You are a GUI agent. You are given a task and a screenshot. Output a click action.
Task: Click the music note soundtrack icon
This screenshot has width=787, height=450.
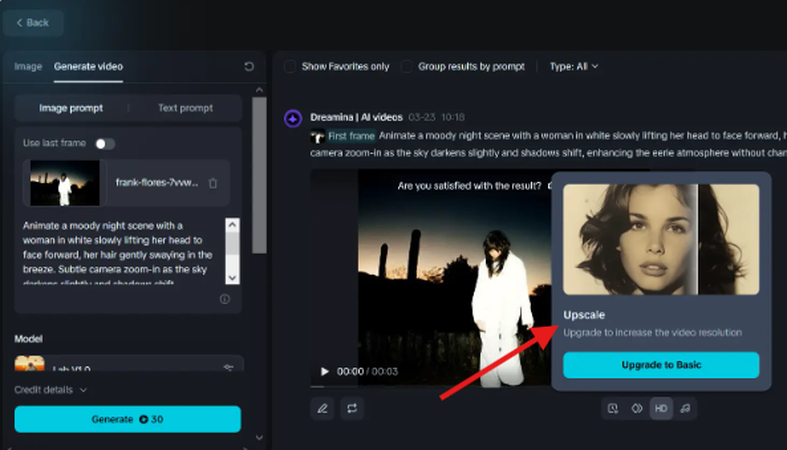coord(684,408)
